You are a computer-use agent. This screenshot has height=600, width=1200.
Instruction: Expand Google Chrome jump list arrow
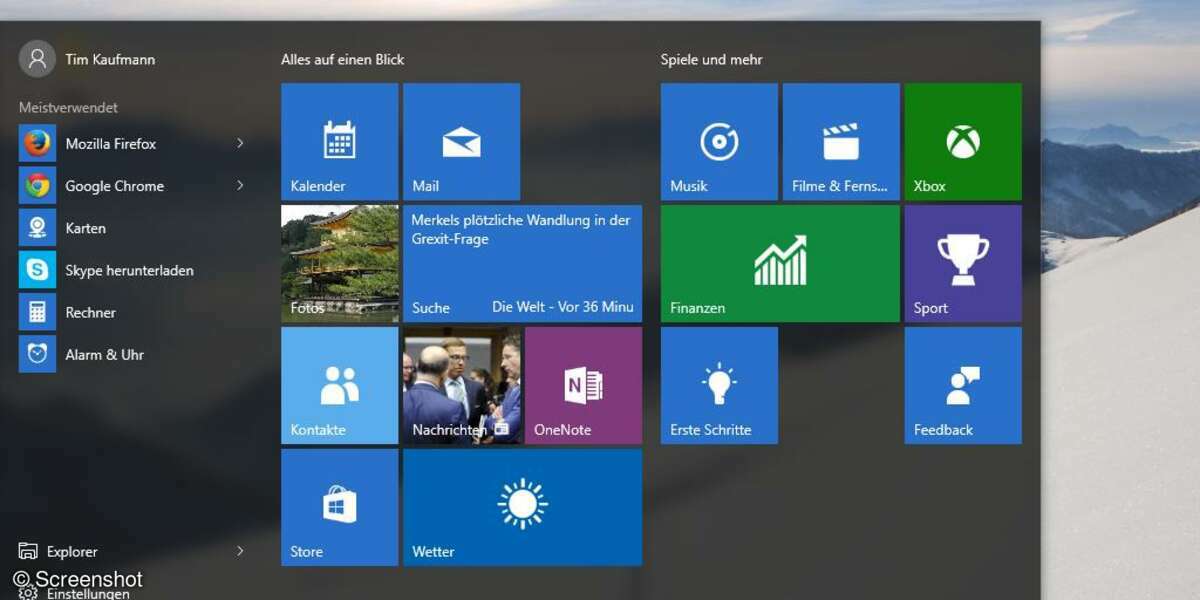point(240,186)
